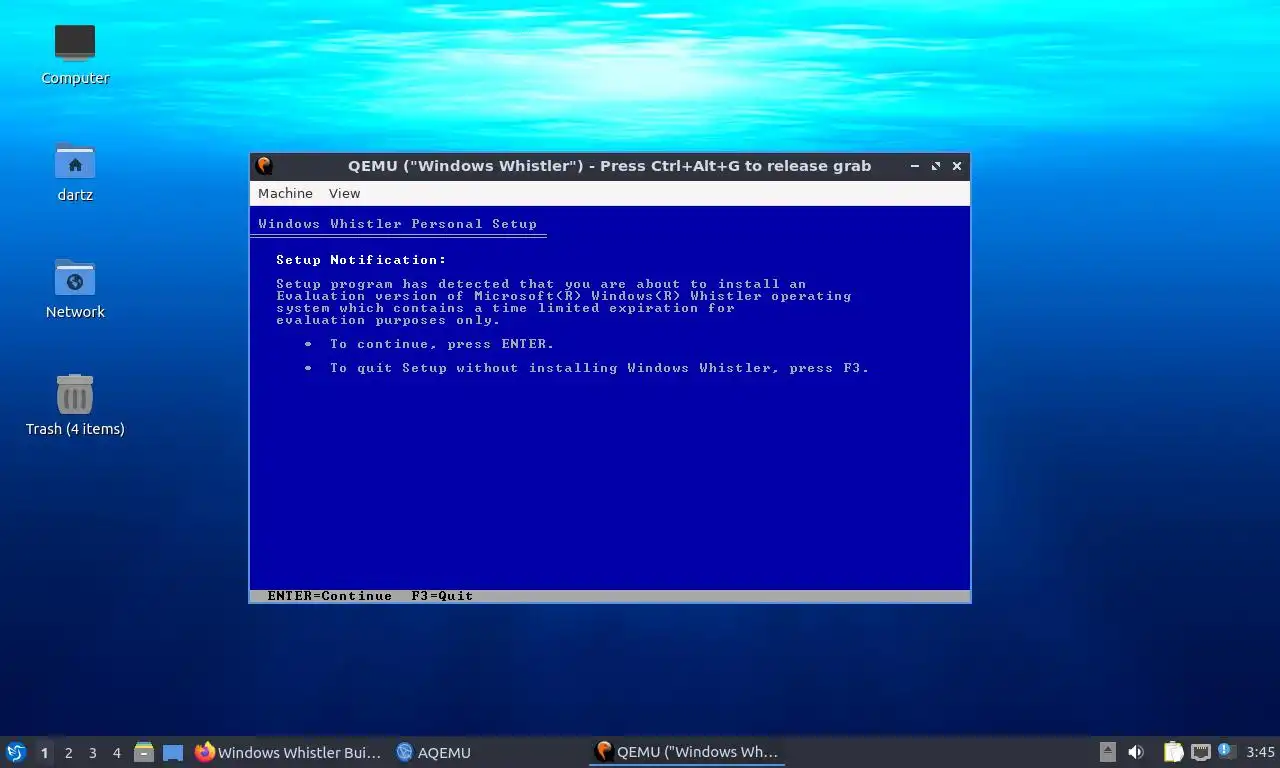The width and height of the screenshot is (1280, 768).
Task: Open the wired network tray icon
Action: (1200, 752)
